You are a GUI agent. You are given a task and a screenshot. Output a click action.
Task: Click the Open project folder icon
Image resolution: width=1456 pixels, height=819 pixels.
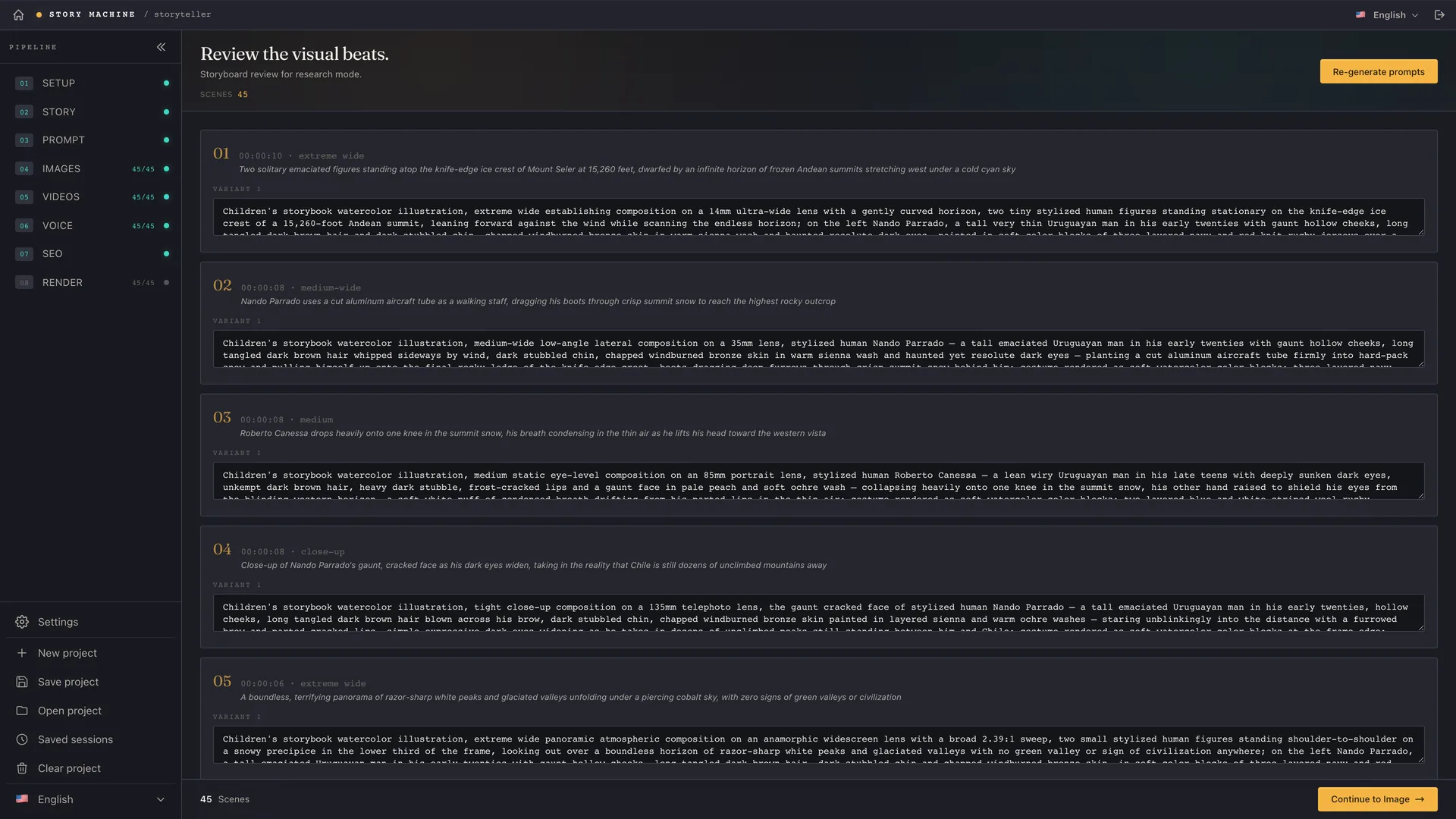point(22,711)
